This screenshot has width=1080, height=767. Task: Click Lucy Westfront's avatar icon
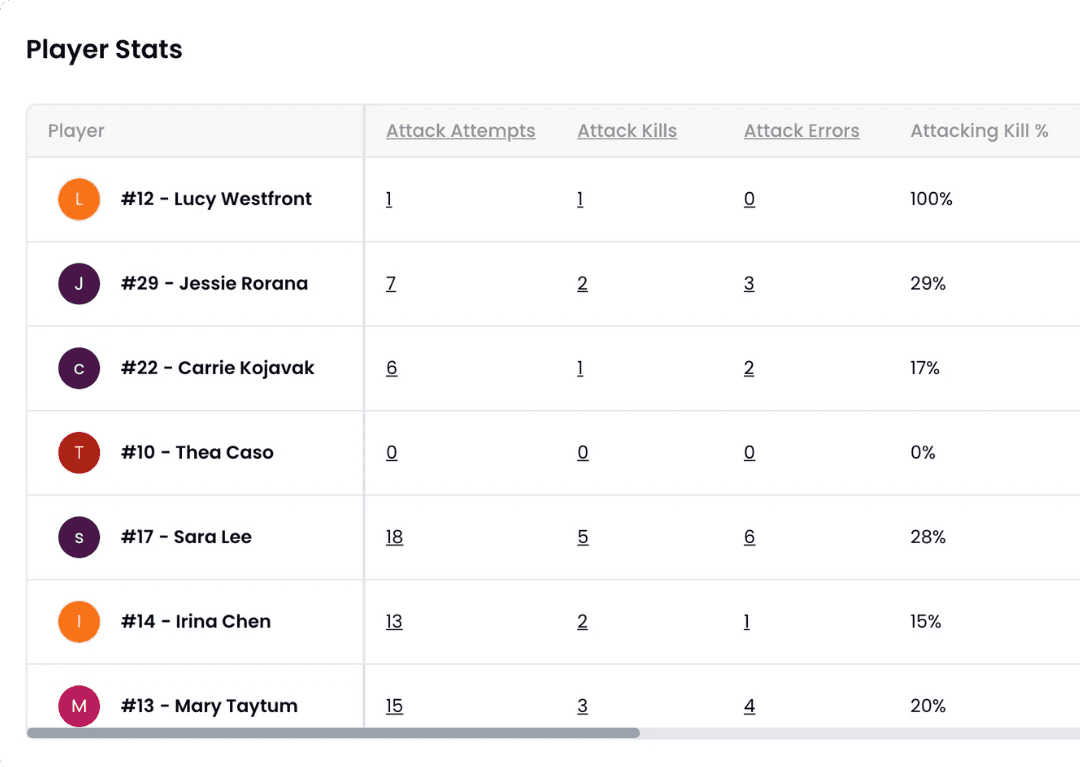79,199
